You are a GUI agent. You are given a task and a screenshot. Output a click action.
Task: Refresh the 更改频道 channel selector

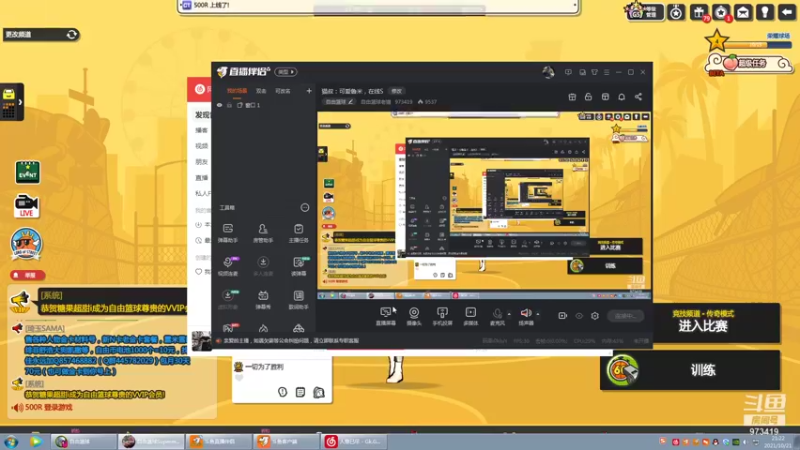point(72,34)
